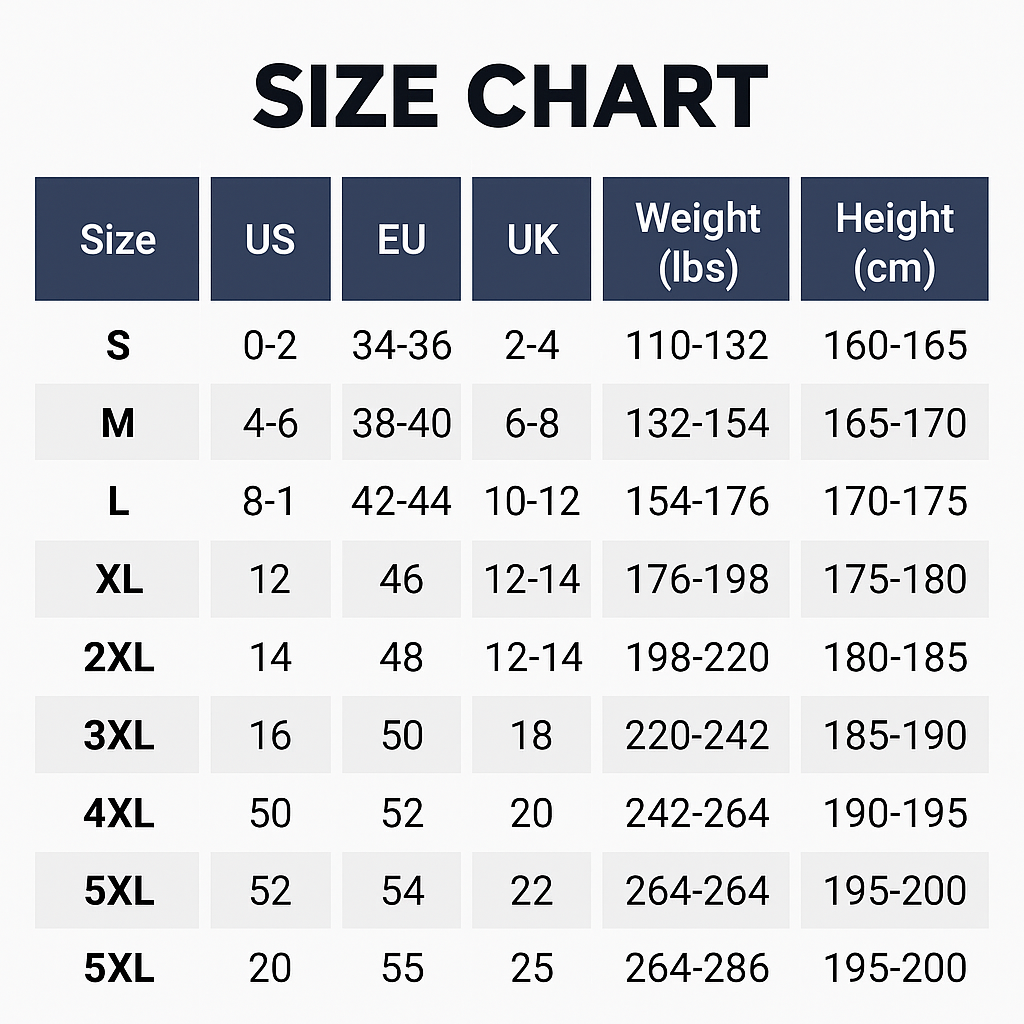This screenshot has height=1024, width=1024.
Task: Select the "110-132" weight cell
Action: click(x=697, y=346)
